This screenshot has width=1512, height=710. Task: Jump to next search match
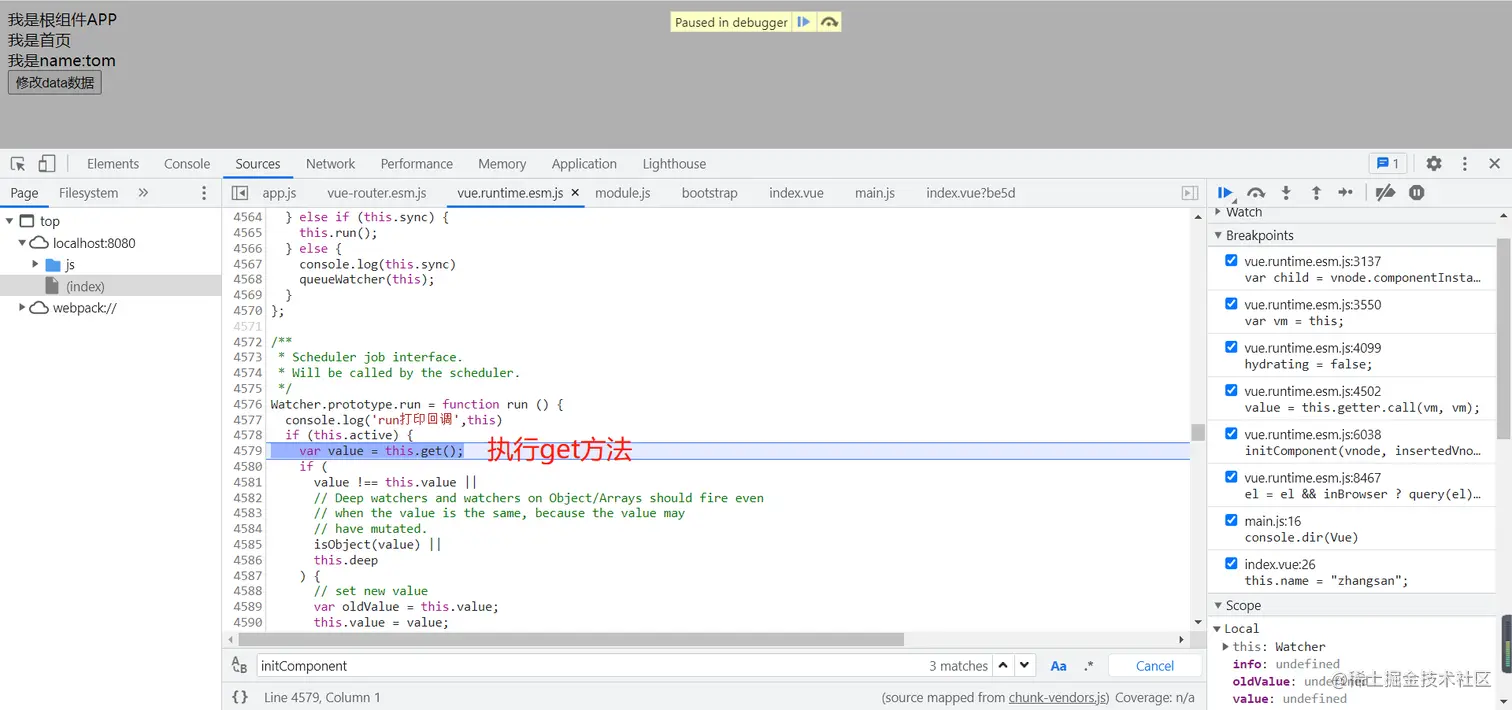1026,665
